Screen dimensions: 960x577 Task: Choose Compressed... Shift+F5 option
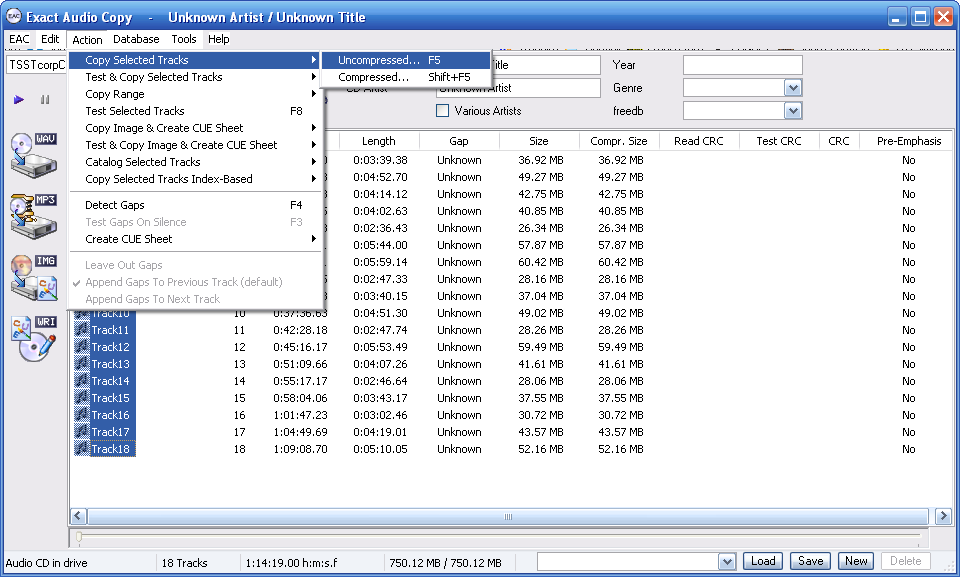(405, 77)
